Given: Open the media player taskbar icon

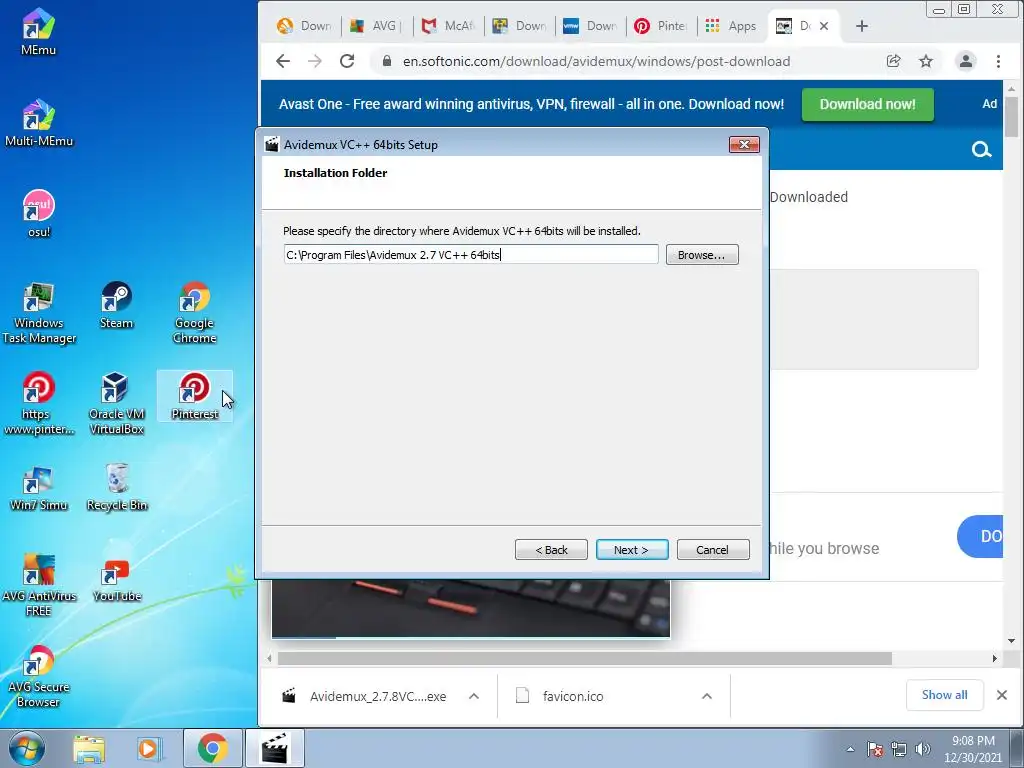Looking at the screenshot, I should tap(149, 749).
